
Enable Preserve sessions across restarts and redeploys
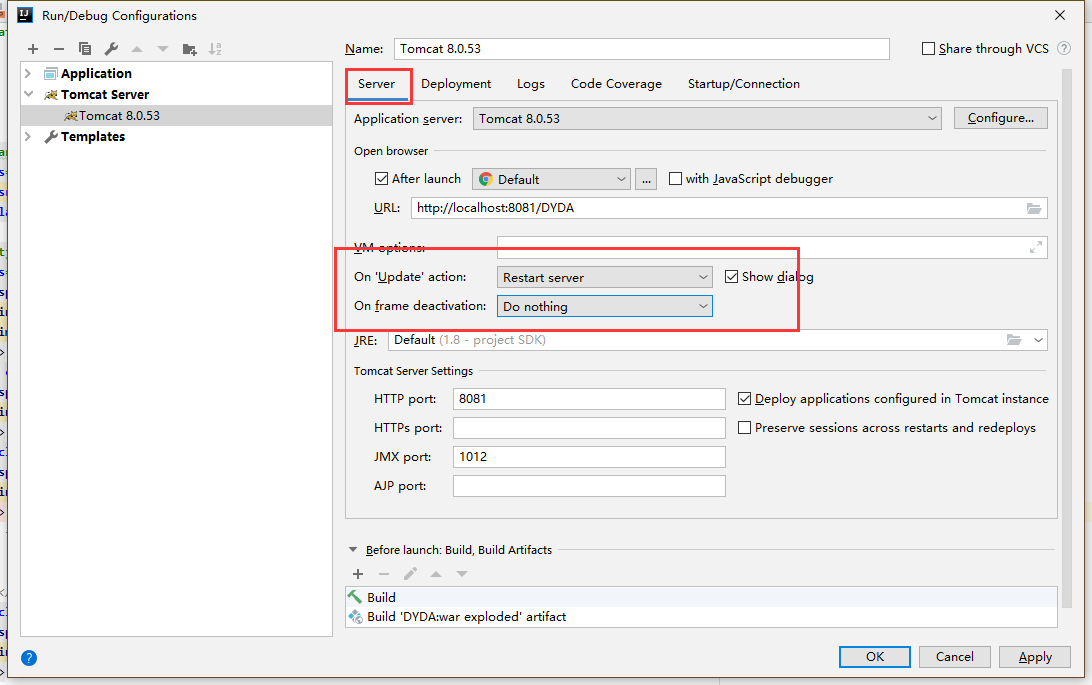tap(744, 427)
